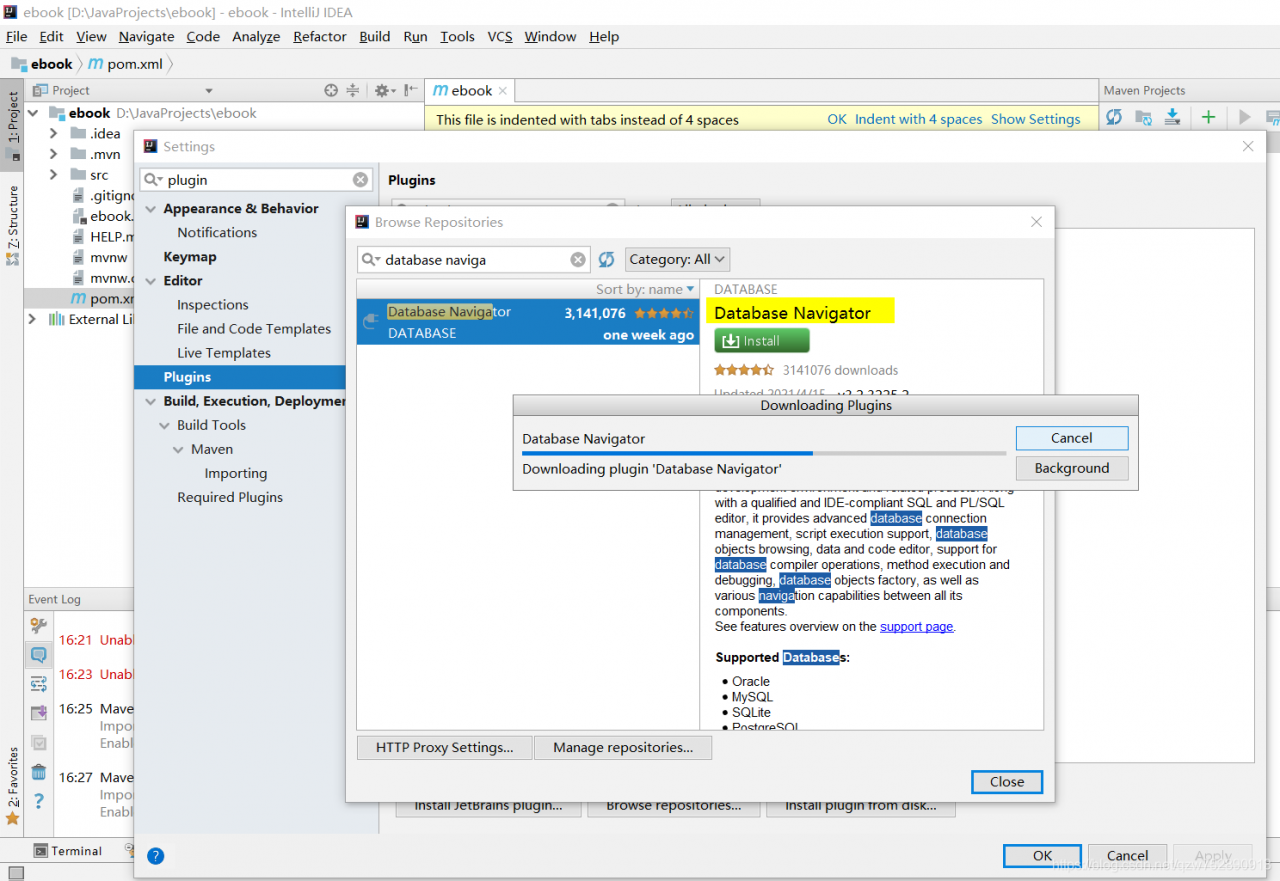1280x881 pixels.
Task: Open the Terminal tool window tab
Action: click(68, 851)
